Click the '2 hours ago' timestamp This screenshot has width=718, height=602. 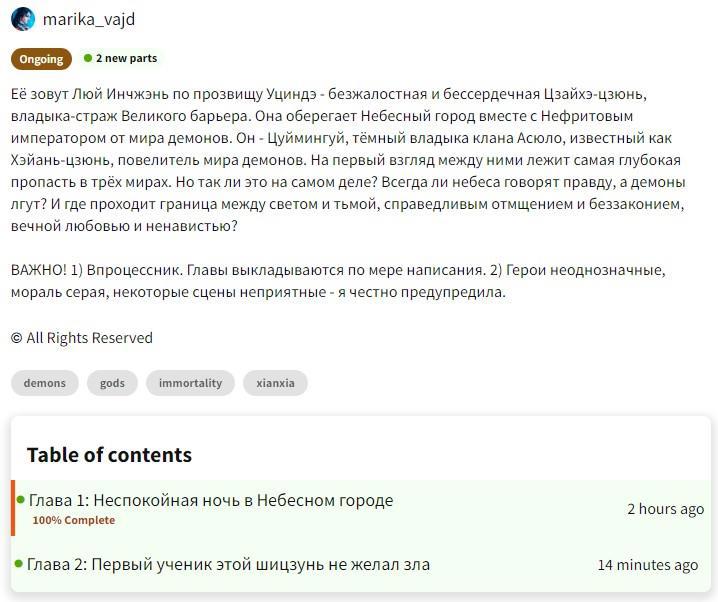665,509
